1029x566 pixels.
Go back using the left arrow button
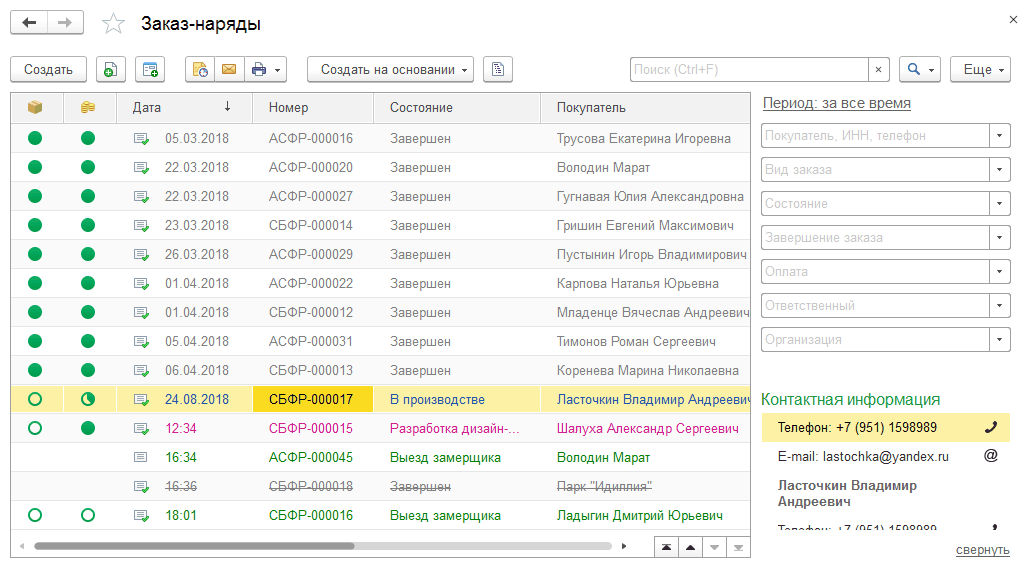[29, 22]
